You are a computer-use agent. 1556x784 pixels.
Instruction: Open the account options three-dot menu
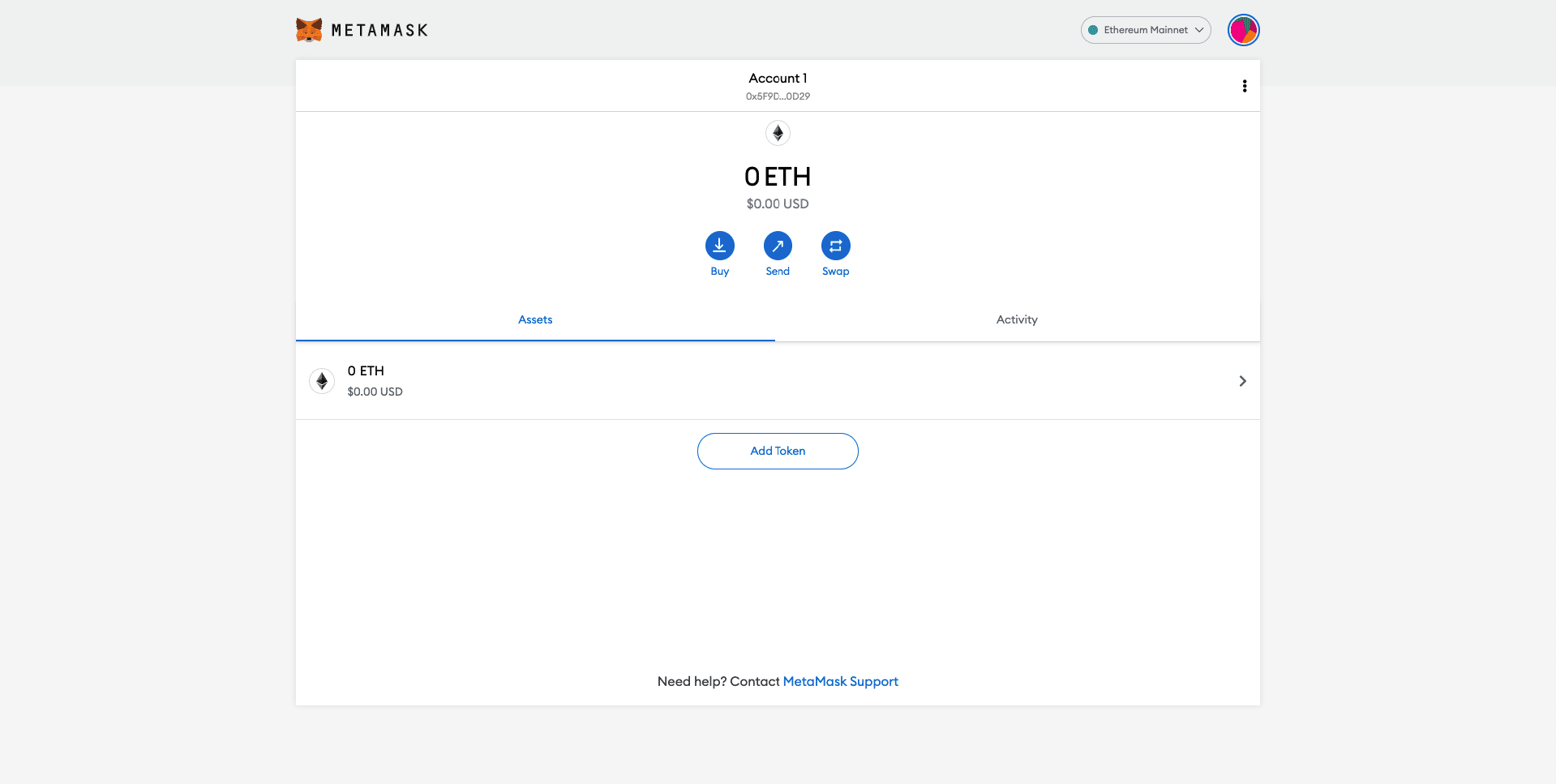coord(1244,86)
